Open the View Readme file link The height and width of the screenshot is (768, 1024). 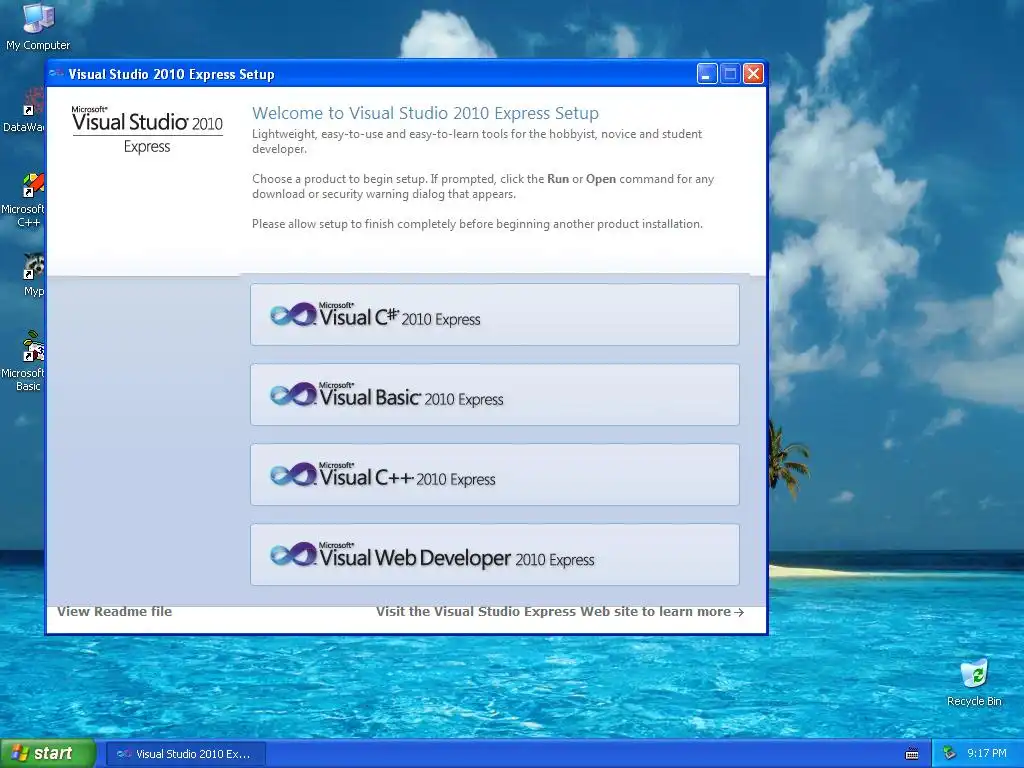114,611
